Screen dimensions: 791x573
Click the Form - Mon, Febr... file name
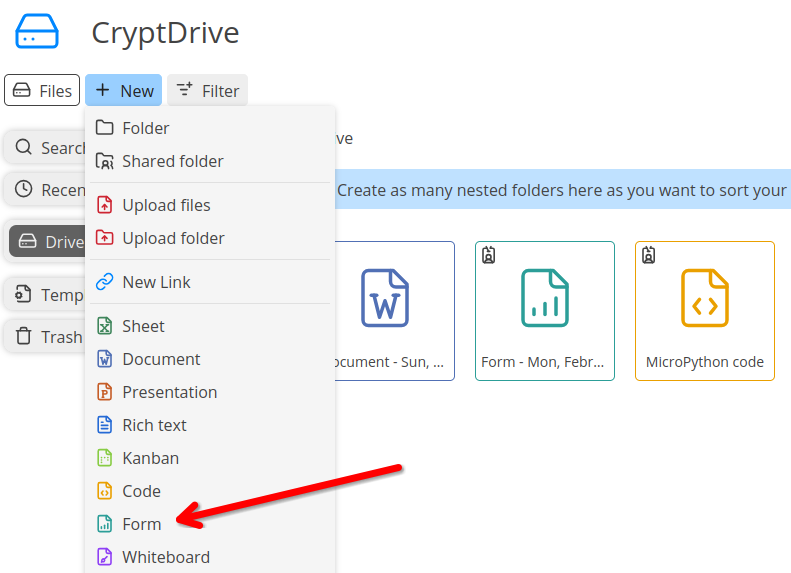point(542,362)
